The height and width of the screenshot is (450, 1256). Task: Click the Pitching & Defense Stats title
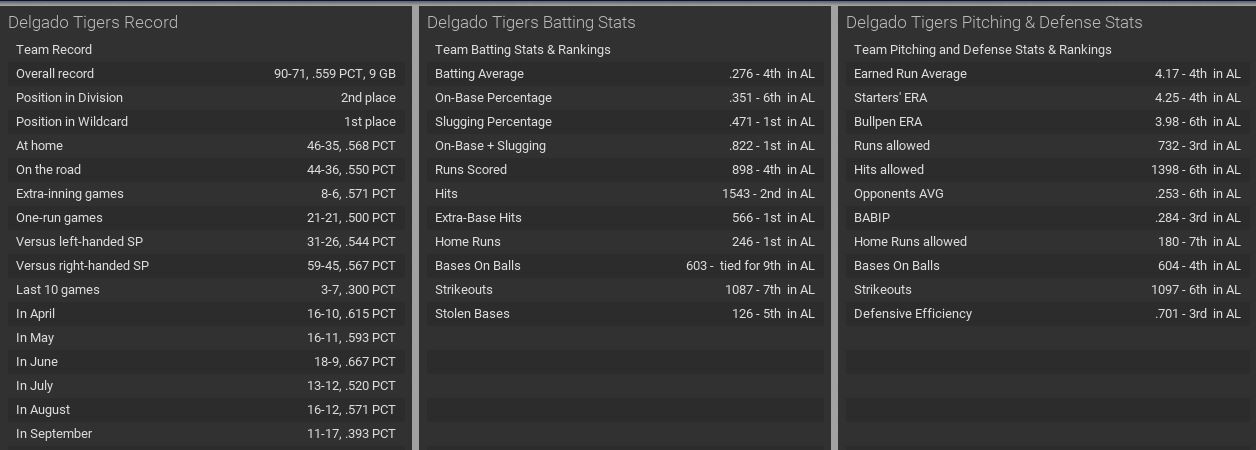pos(994,22)
